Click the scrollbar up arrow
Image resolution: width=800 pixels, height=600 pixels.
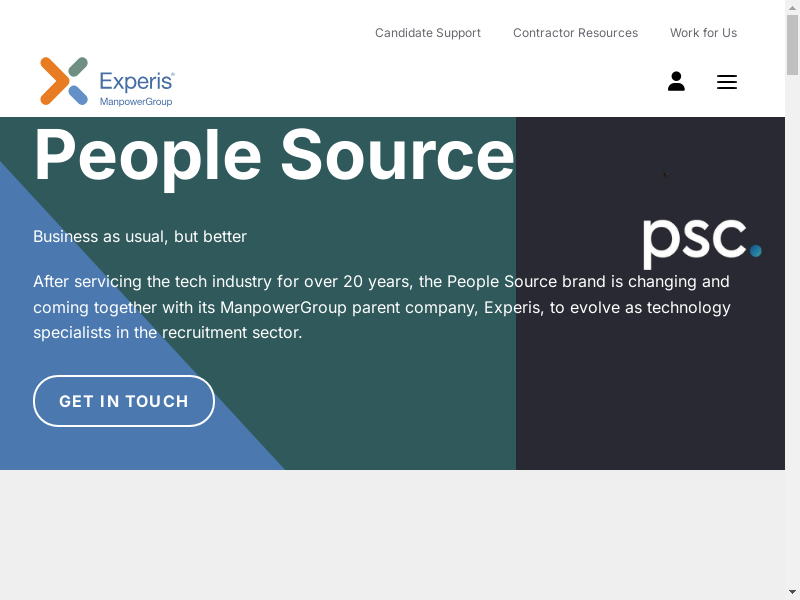point(792,8)
